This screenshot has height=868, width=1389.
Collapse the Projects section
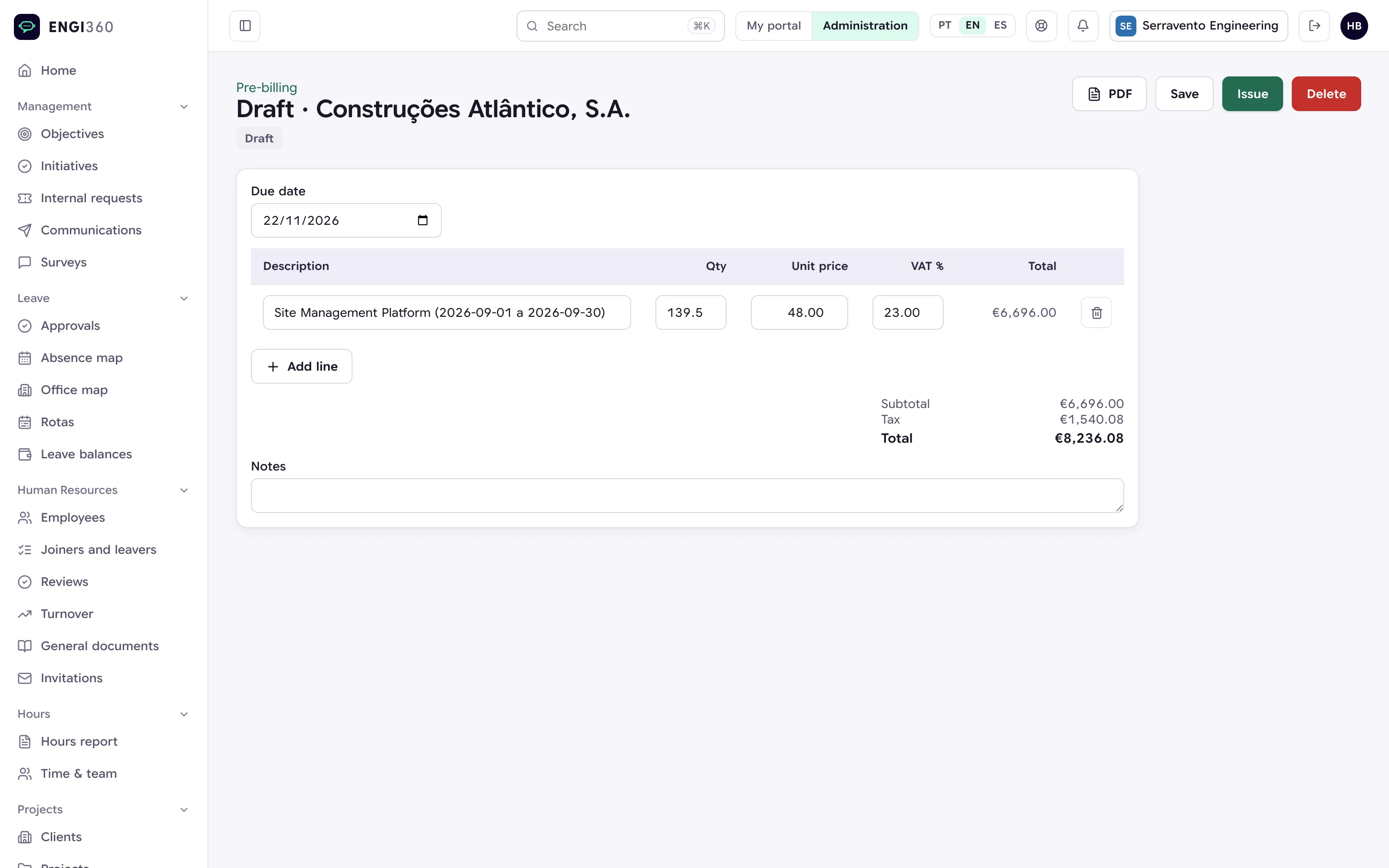pyautogui.click(x=184, y=809)
